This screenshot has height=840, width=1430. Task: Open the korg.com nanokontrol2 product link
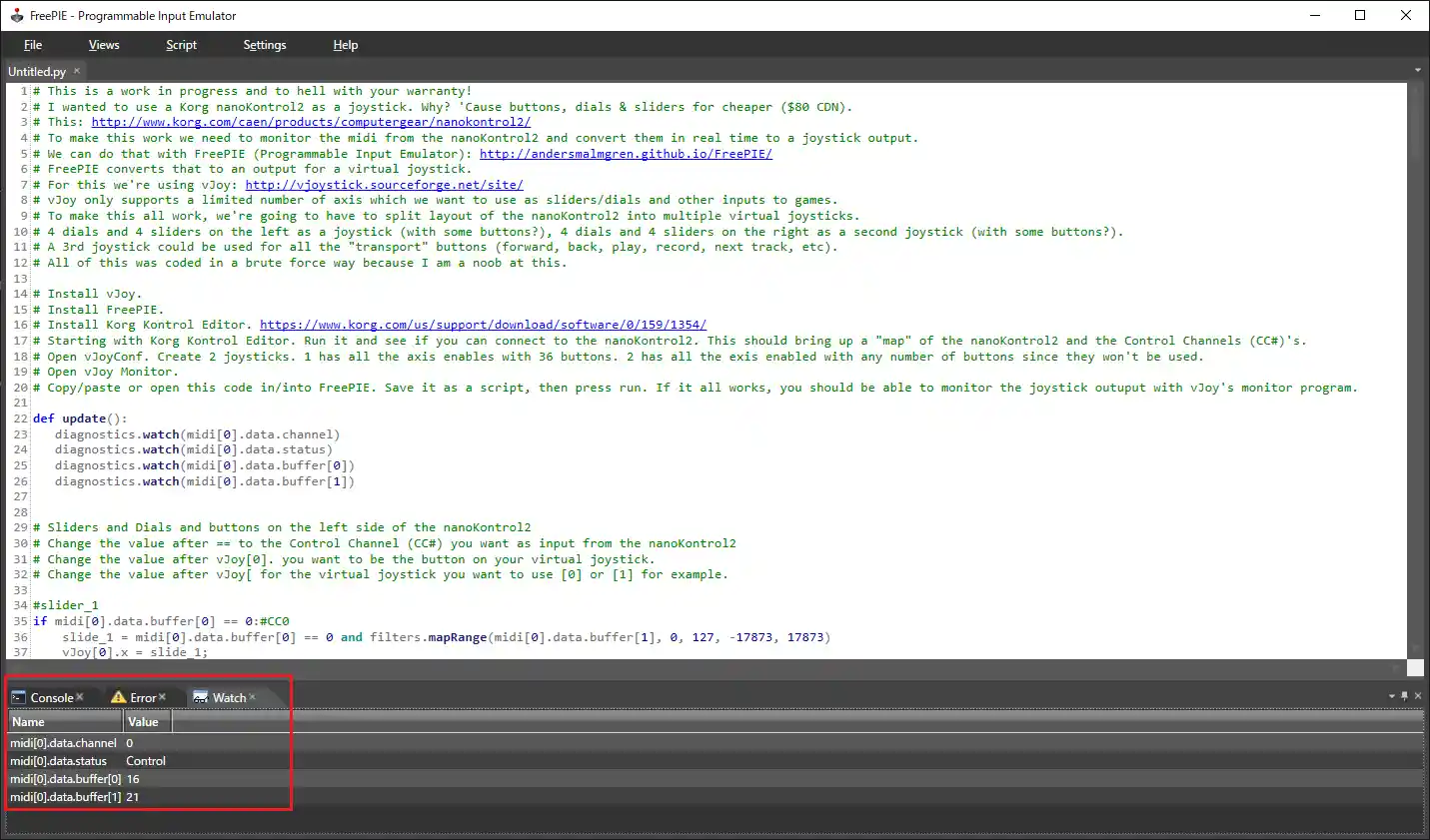pyautogui.click(x=311, y=123)
